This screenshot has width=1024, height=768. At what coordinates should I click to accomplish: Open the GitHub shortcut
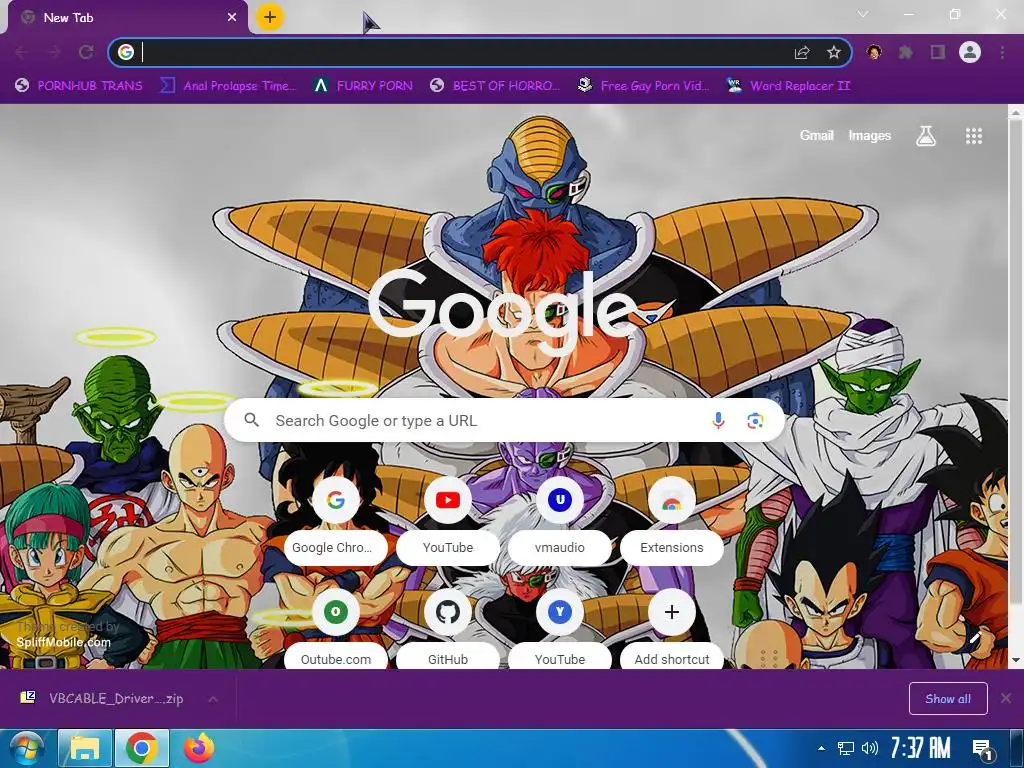(448, 629)
